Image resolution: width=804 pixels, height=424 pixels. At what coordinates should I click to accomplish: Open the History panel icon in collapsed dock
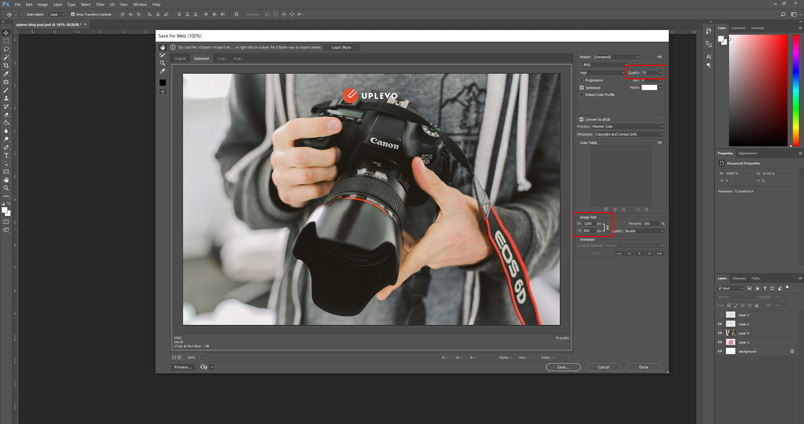coord(708,31)
